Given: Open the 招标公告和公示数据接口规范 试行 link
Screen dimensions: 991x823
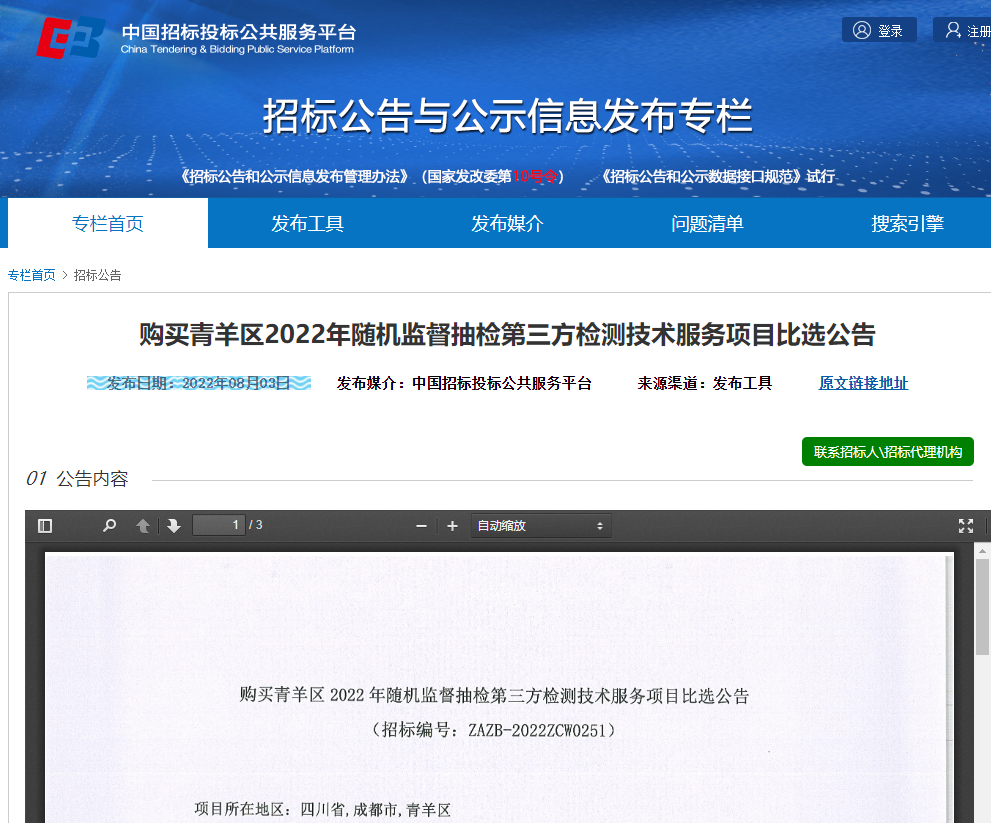Looking at the screenshot, I should 717,176.
